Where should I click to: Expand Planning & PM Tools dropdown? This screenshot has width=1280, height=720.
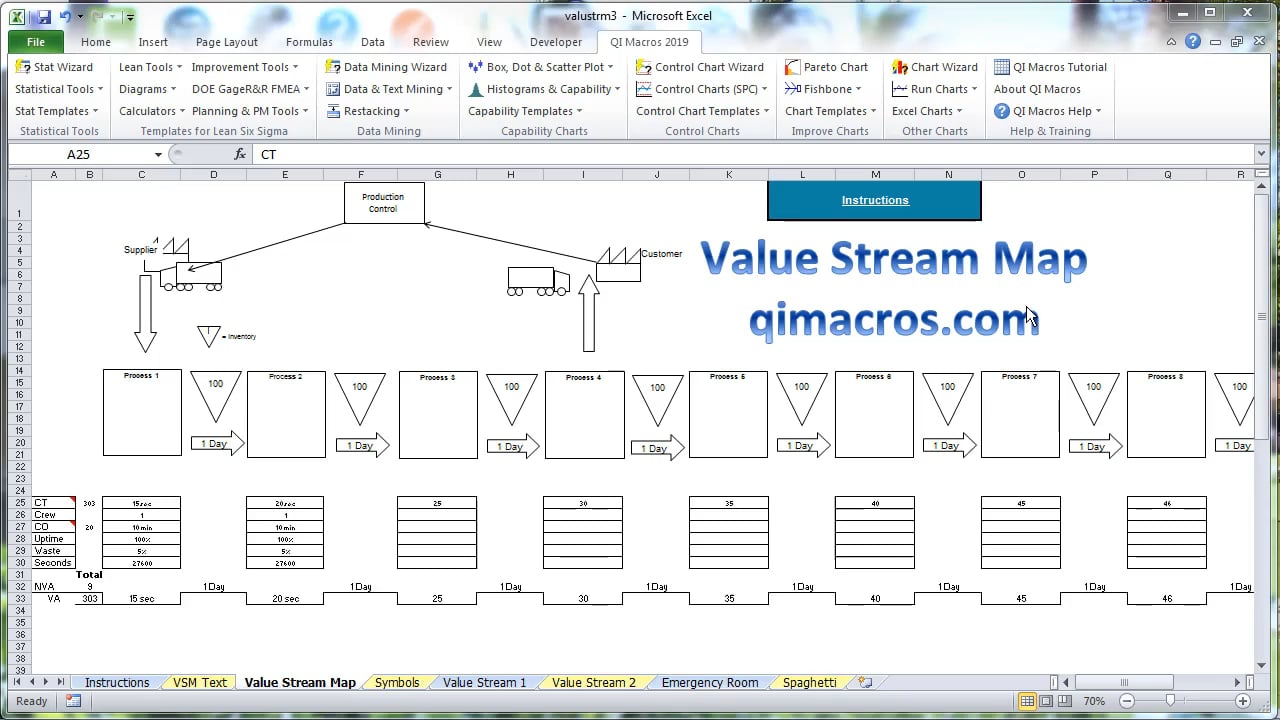(x=250, y=111)
